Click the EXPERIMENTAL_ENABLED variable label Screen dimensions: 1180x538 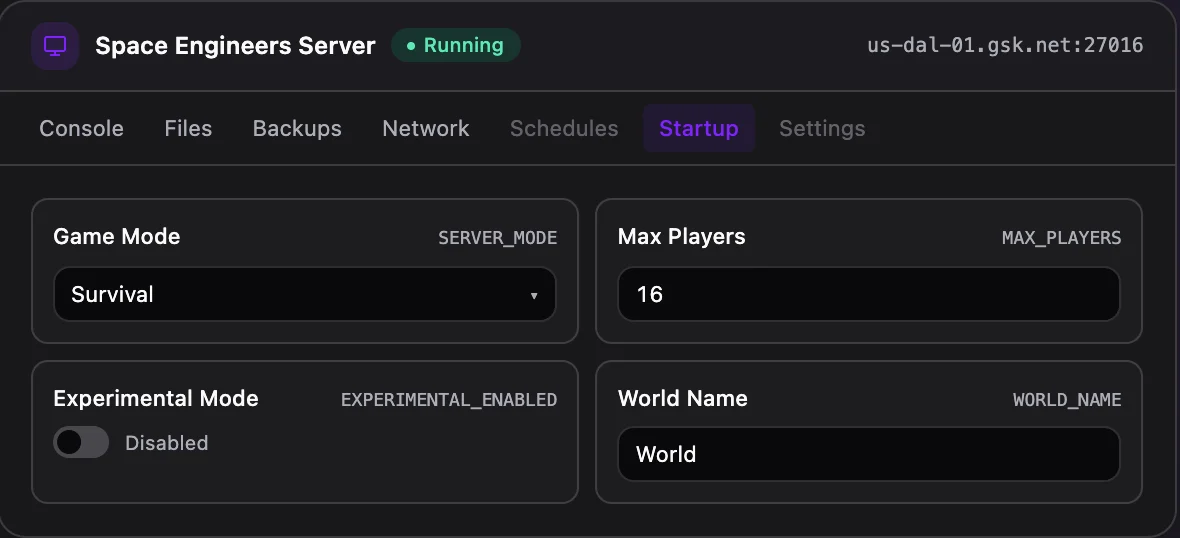click(x=449, y=400)
